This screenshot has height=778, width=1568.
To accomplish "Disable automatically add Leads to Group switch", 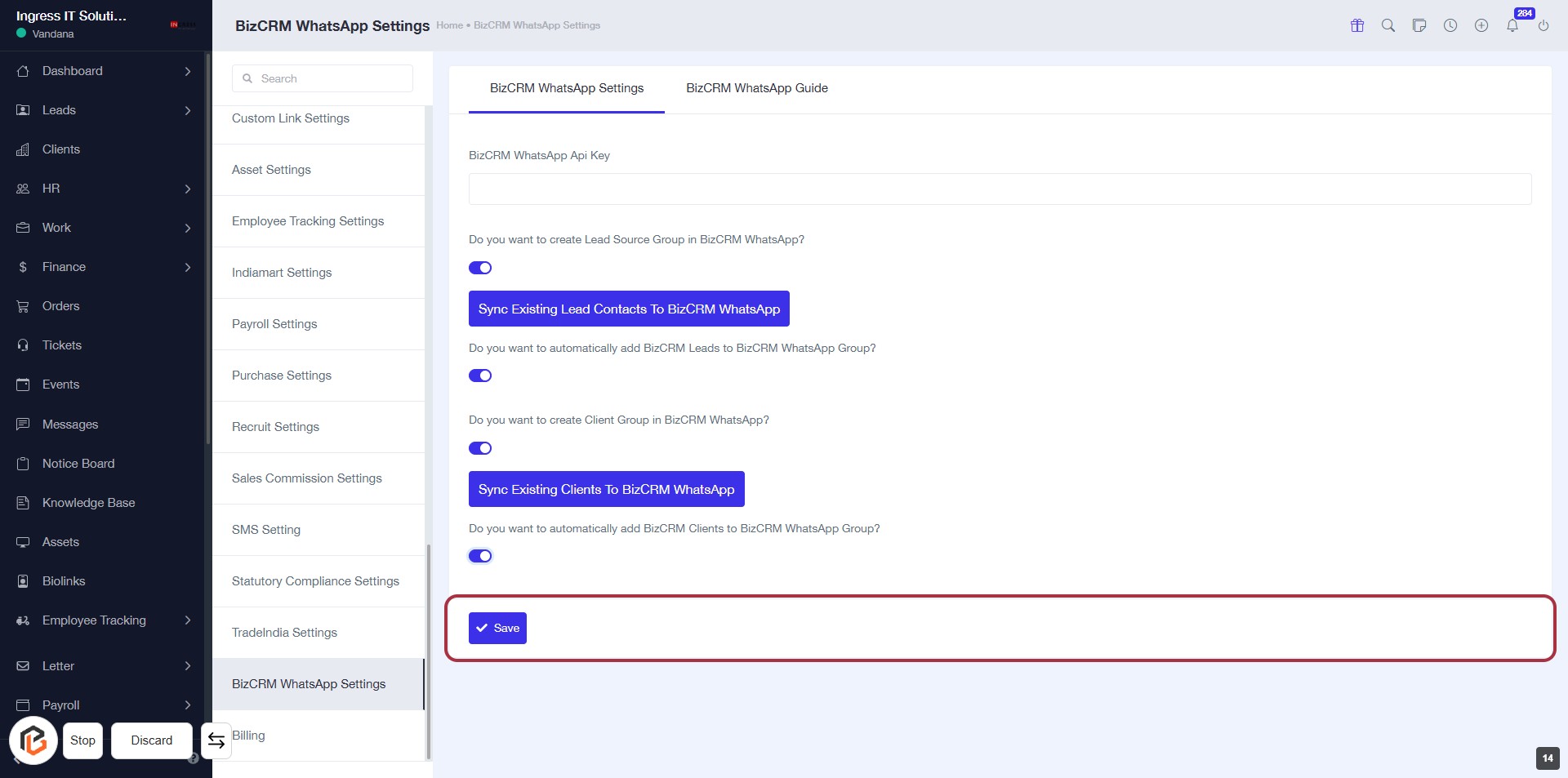I will 480,376.
